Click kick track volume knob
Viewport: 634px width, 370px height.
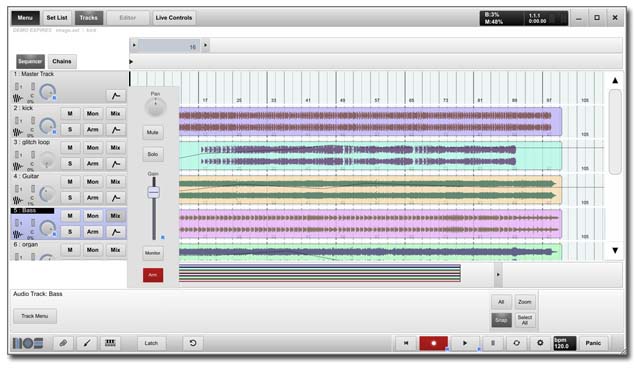pyautogui.click(x=47, y=126)
